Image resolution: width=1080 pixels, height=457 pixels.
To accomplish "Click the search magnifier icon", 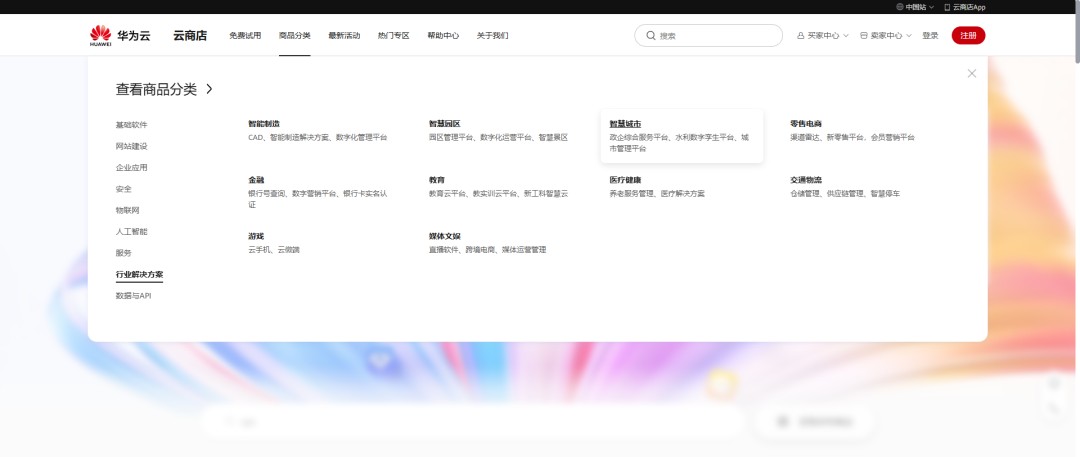I will pos(651,36).
